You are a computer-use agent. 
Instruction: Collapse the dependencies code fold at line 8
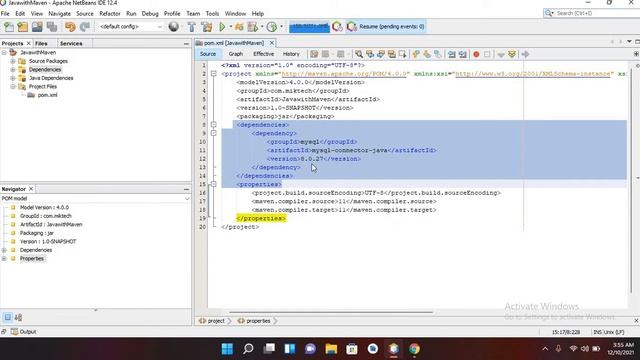pyautogui.click(x=213, y=125)
